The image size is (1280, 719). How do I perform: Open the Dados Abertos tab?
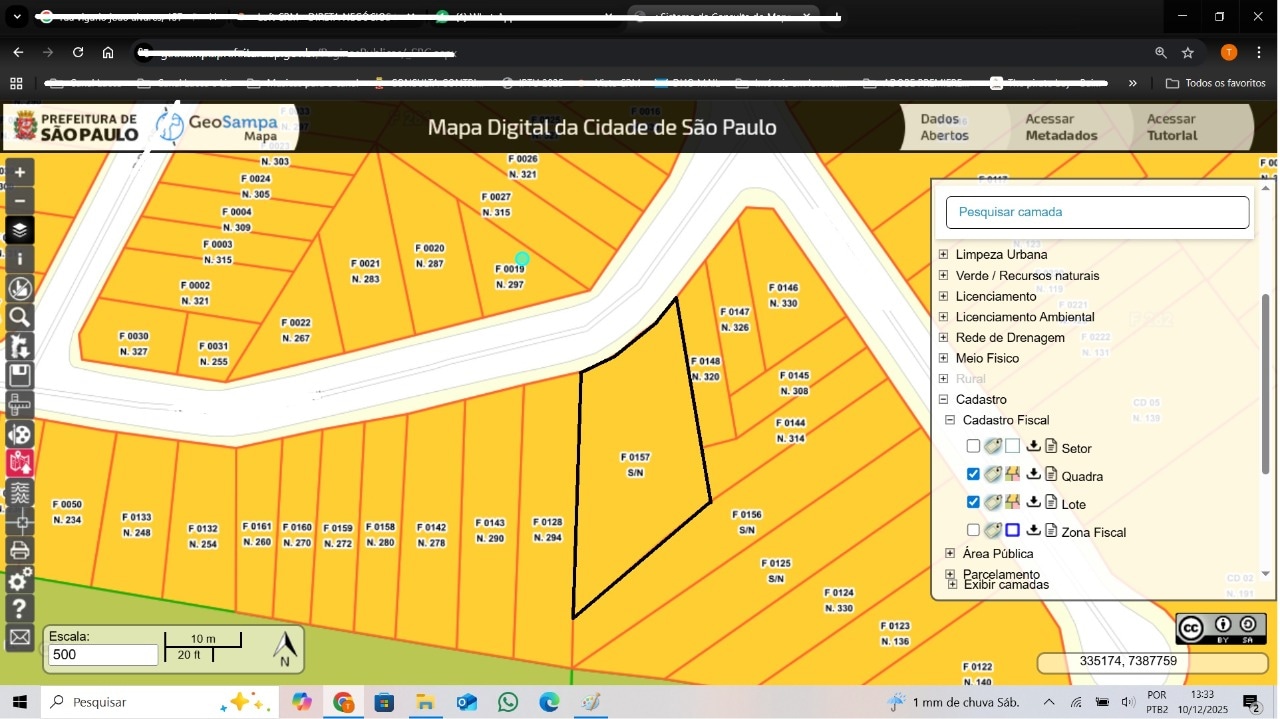944,127
